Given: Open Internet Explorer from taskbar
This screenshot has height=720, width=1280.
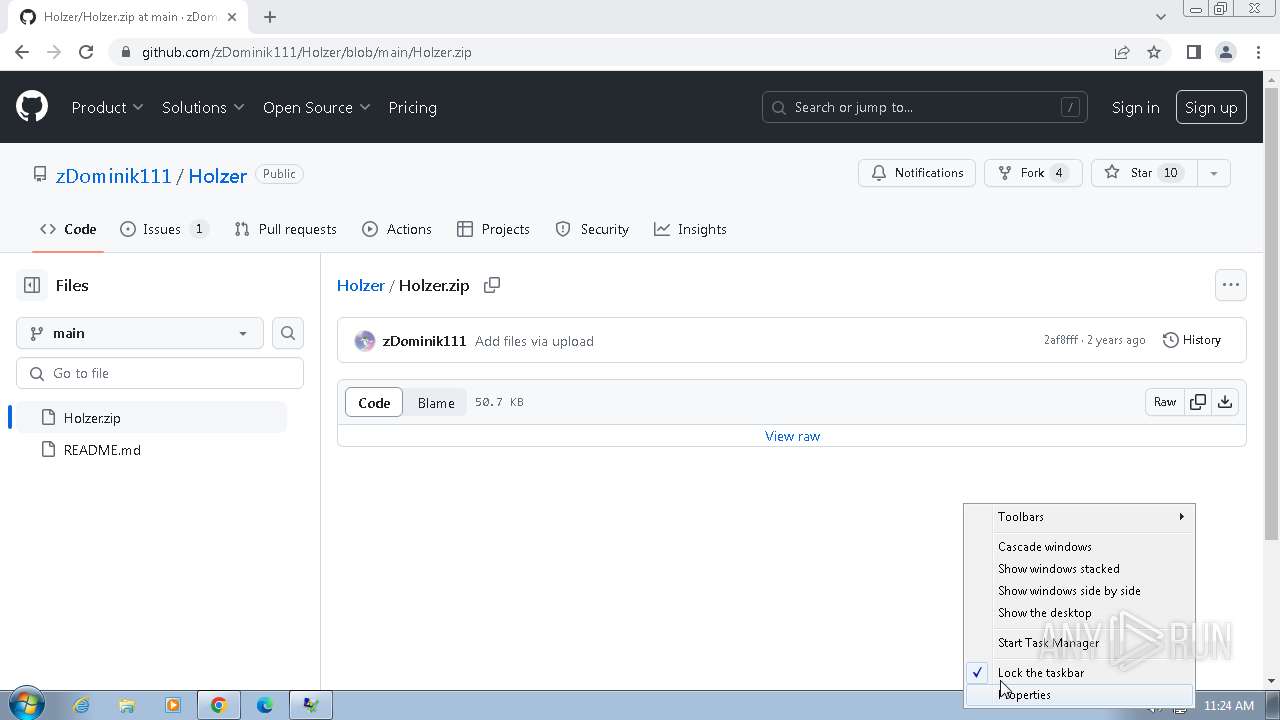Looking at the screenshot, I should tap(81, 705).
